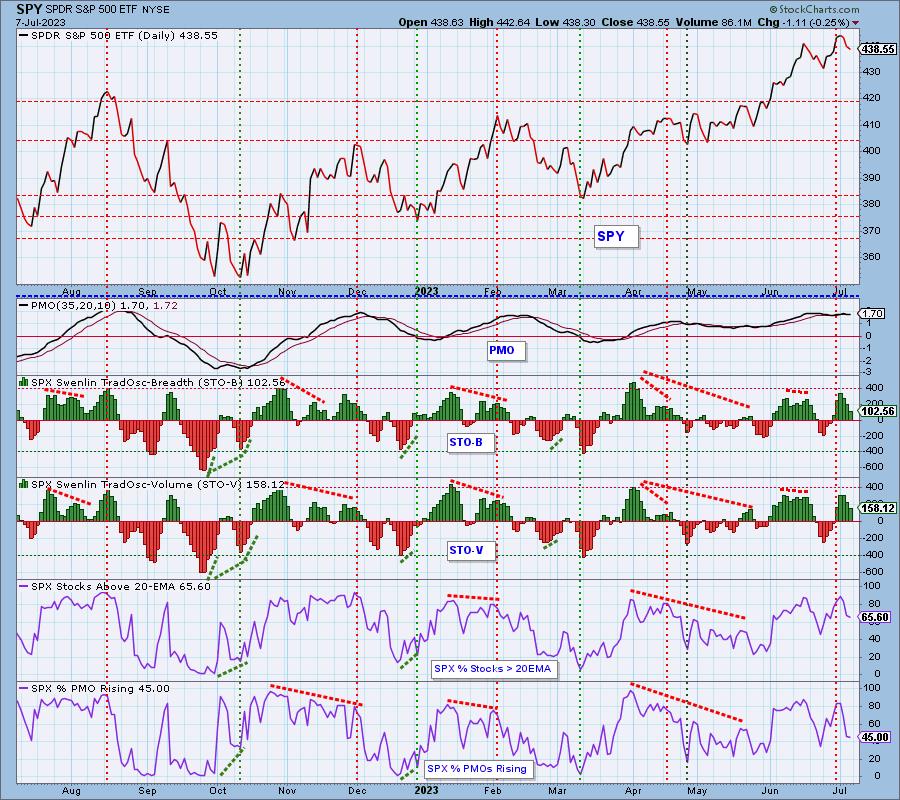The height and width of the screenshot is (800, 900).
Task: Click the PMO(35,20,10) legend label
Action: [98, 306]
